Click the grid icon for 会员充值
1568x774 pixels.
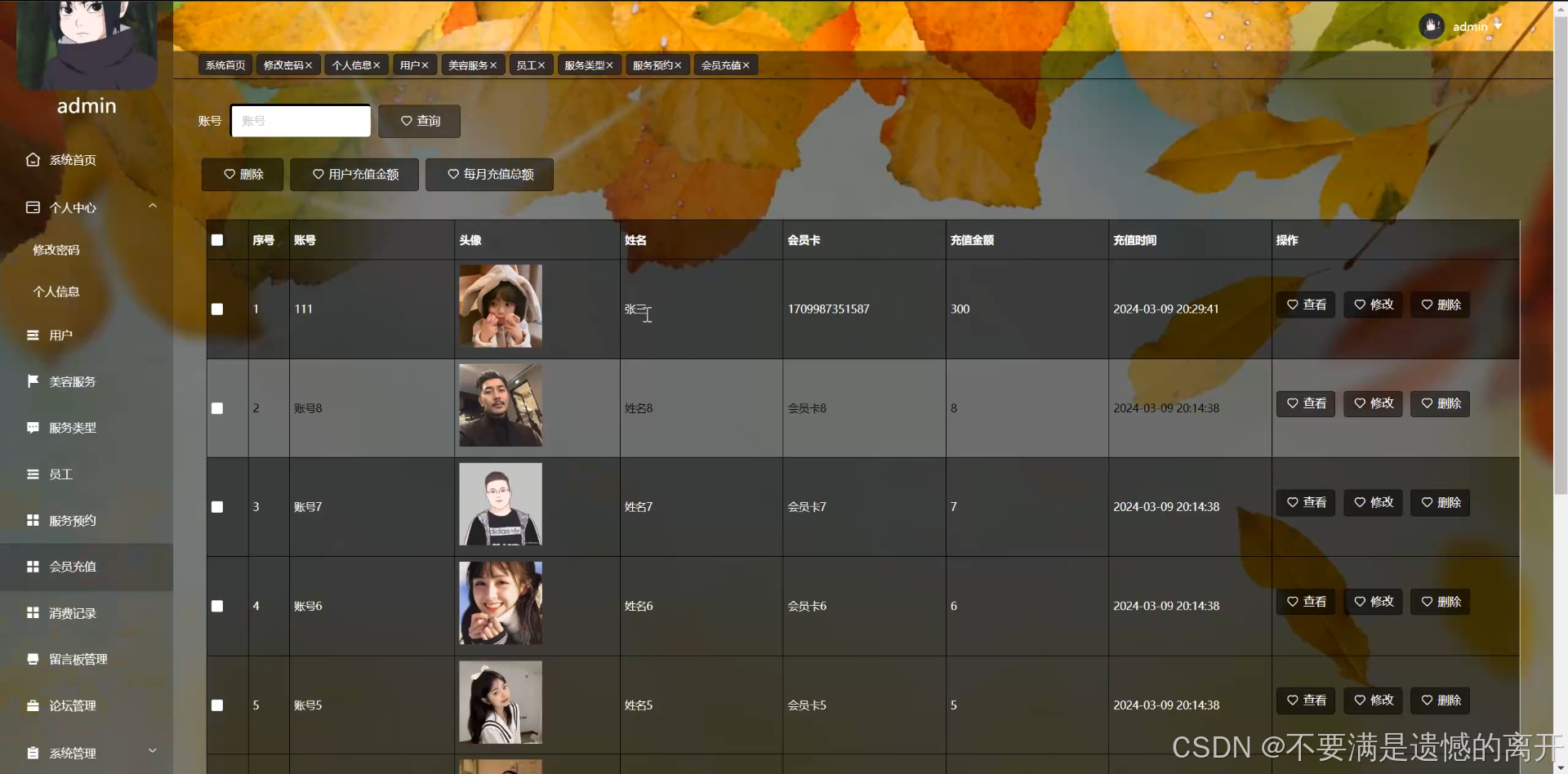pyautogui.click(x=33, y=567)
